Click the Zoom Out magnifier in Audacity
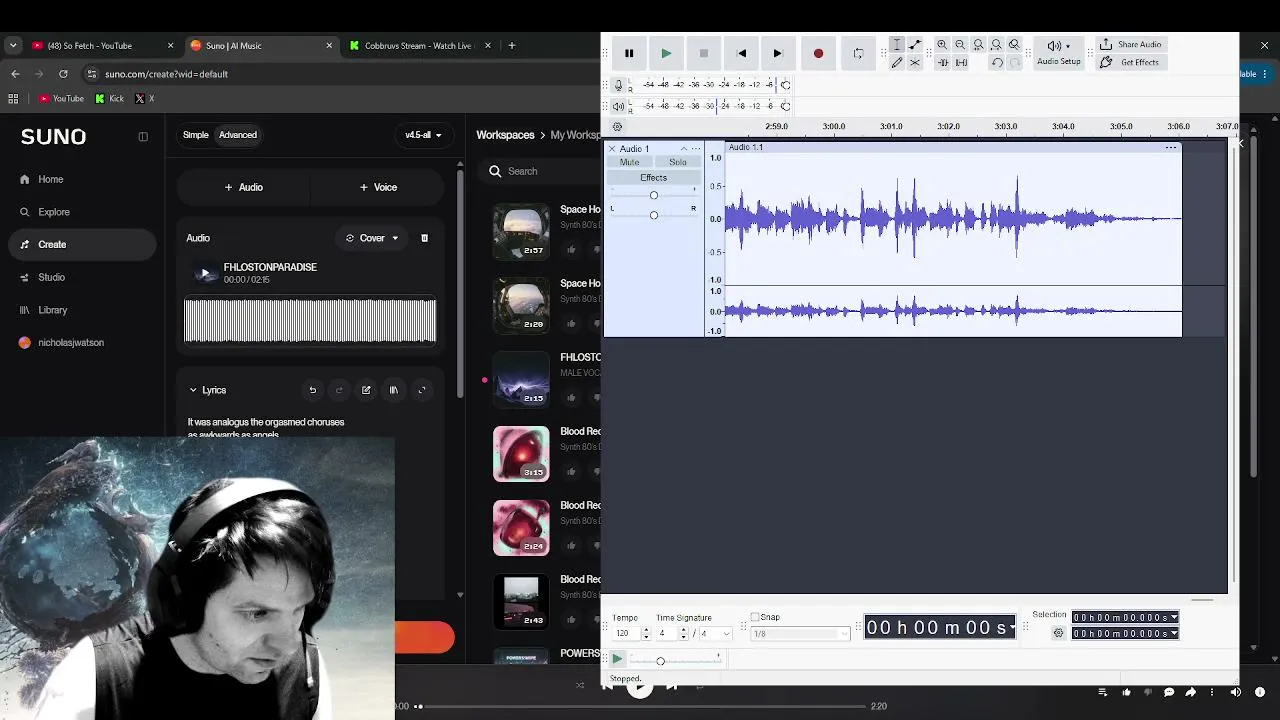Image resolution: width=1280 pixels, height=720 pixels. point(960,45)
